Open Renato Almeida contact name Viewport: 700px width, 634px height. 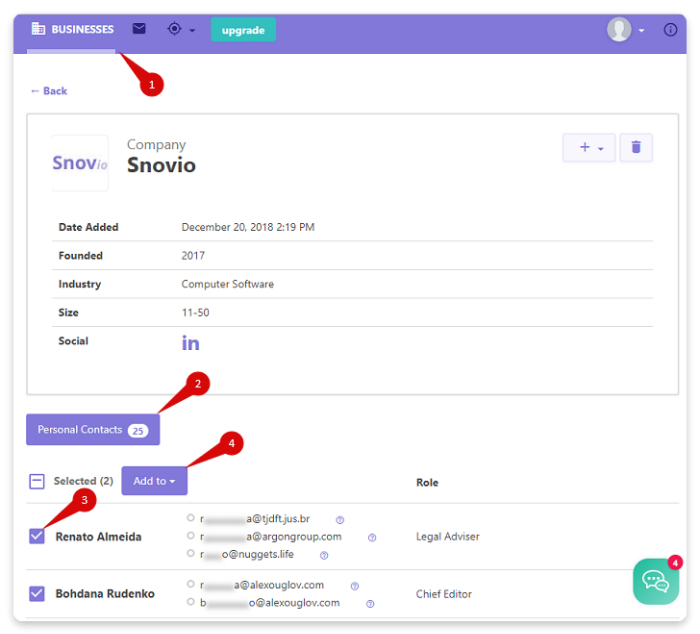[98, 537]
